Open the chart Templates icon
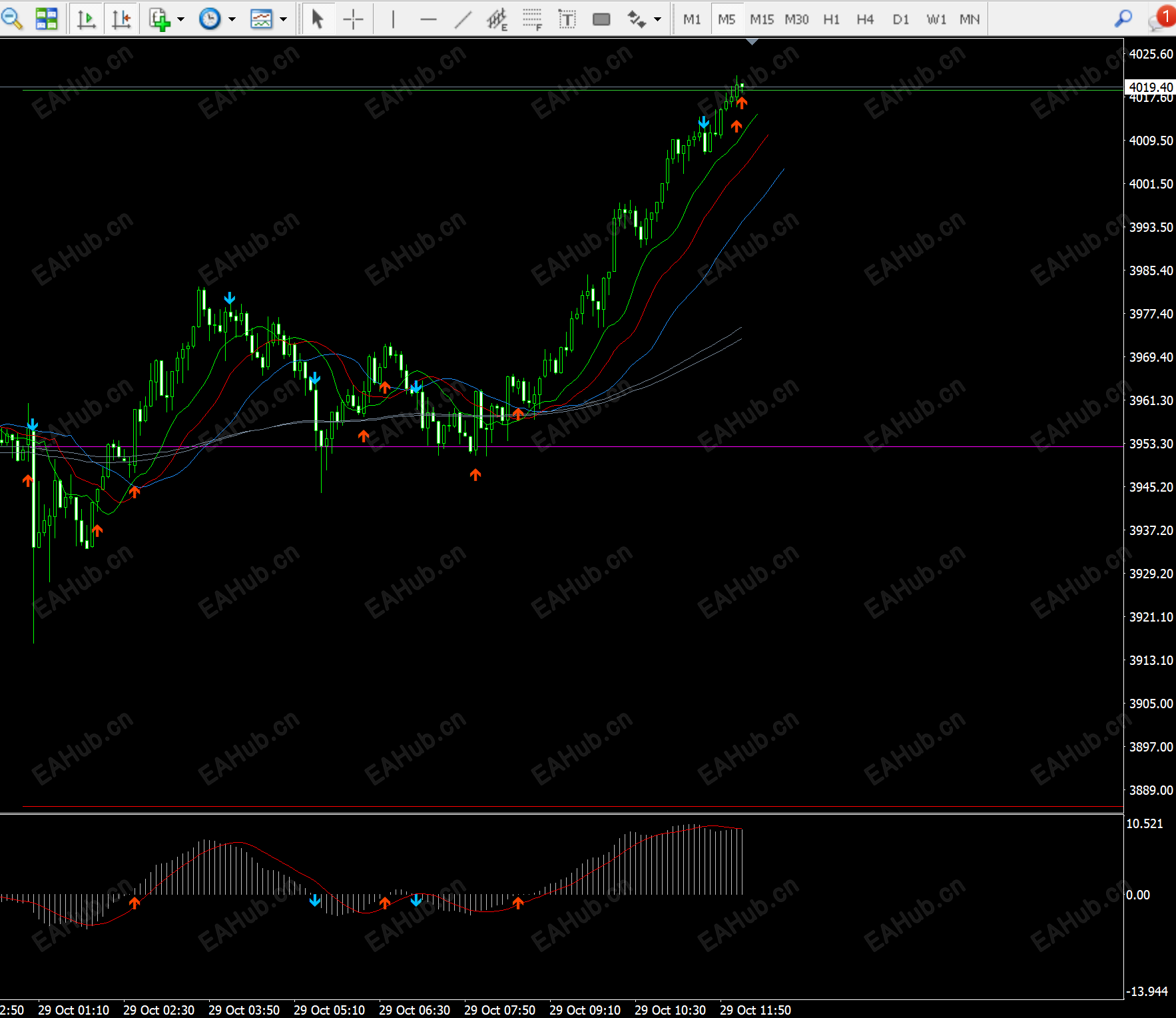The width and height of the screenshot is (1176, 1018). tap(261, 19)
